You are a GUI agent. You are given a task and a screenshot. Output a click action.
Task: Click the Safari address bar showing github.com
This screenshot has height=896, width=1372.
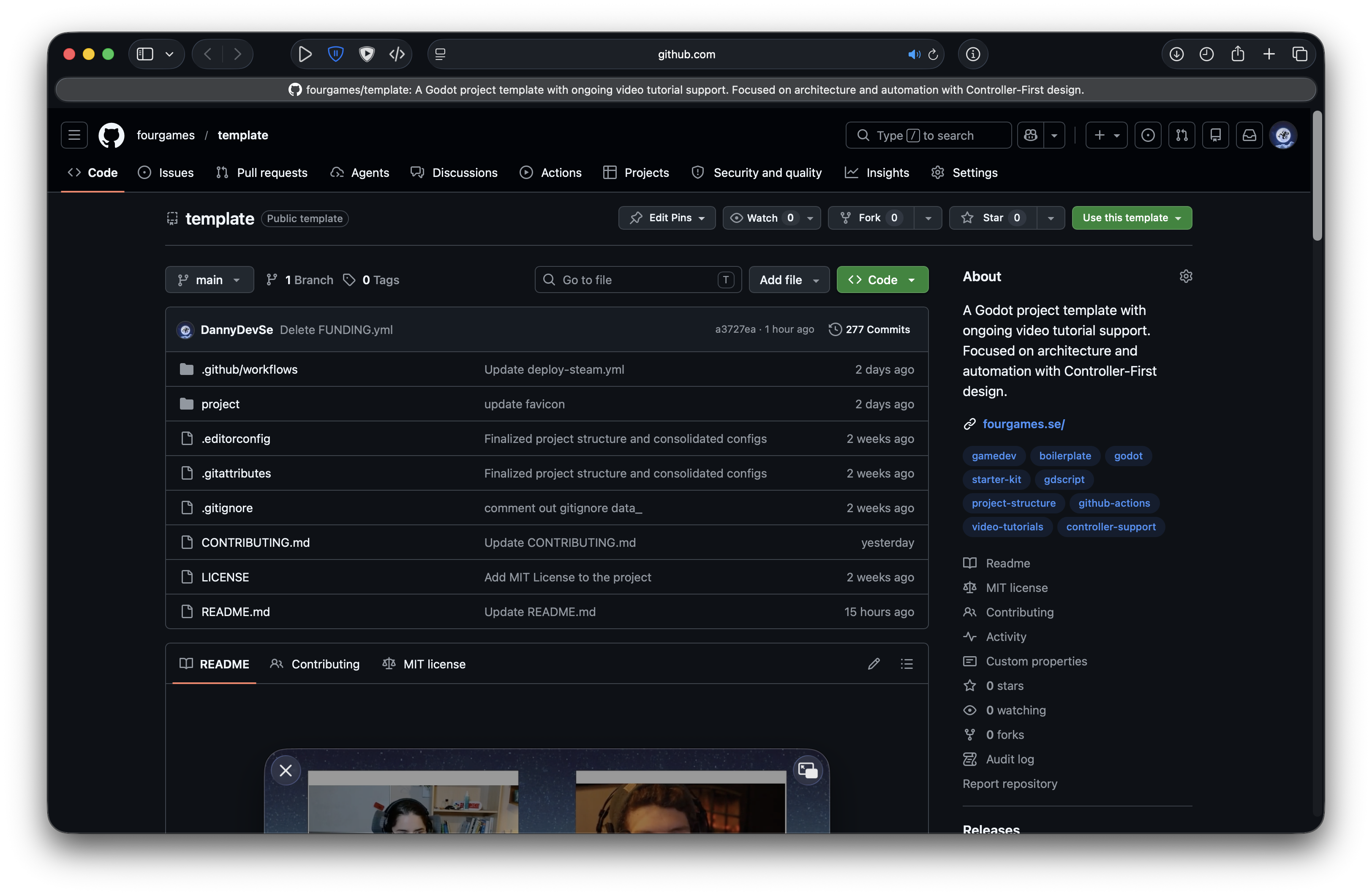point(686,54)
